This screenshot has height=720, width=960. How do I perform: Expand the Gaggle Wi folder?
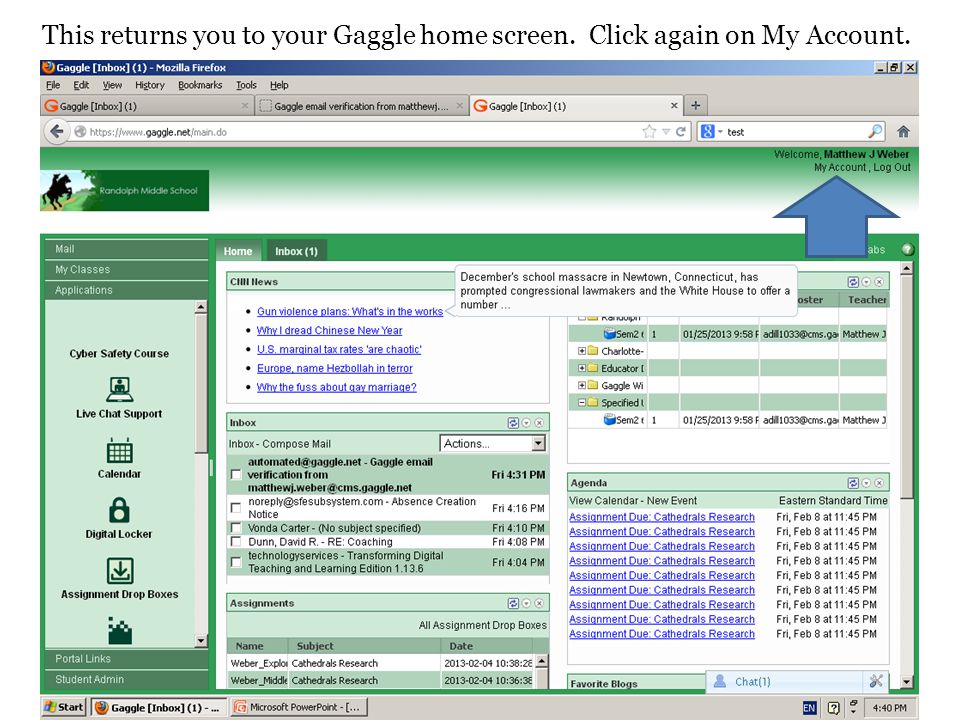[x=582, y=385]
